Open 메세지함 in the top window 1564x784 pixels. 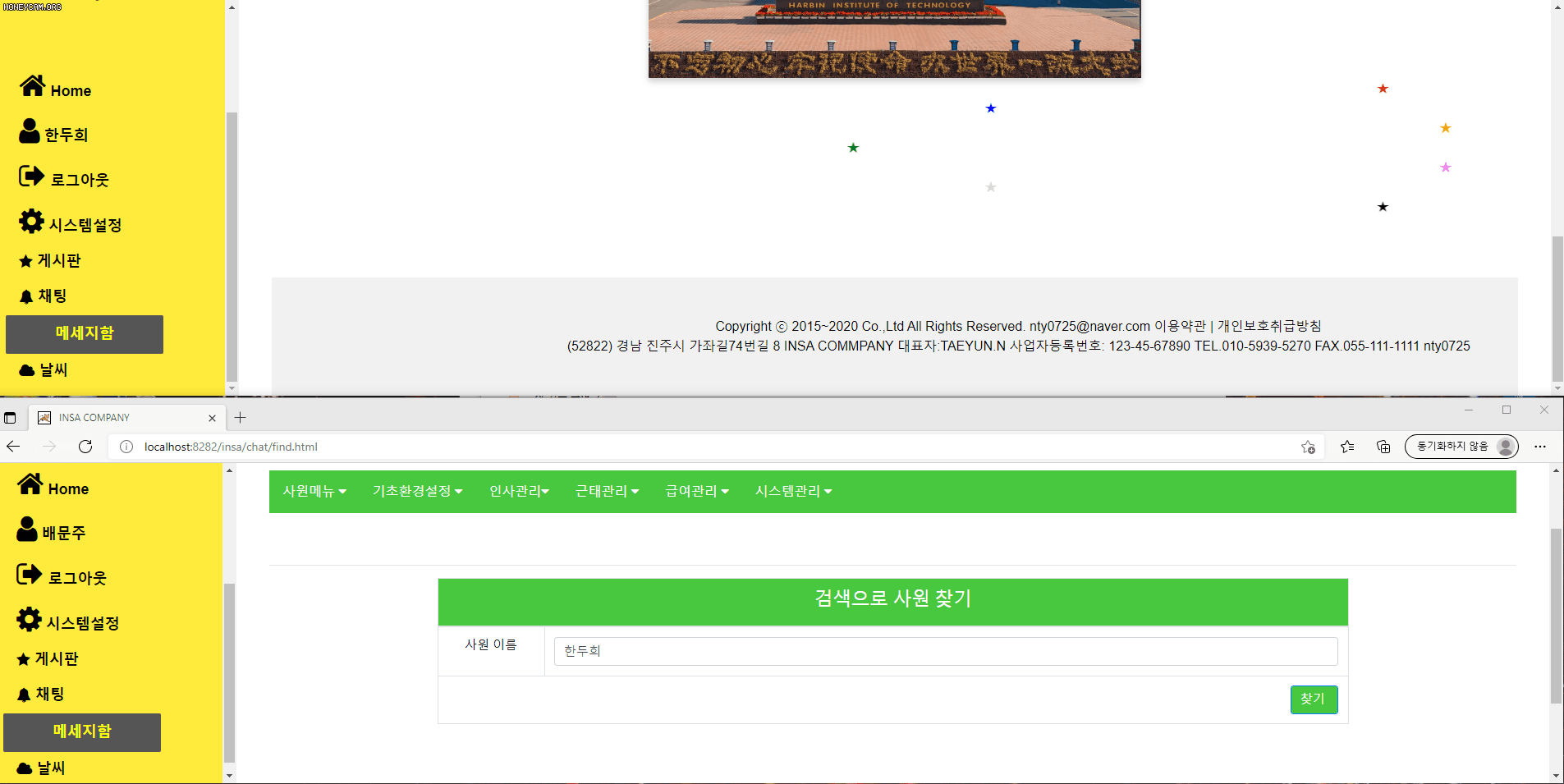85,334
